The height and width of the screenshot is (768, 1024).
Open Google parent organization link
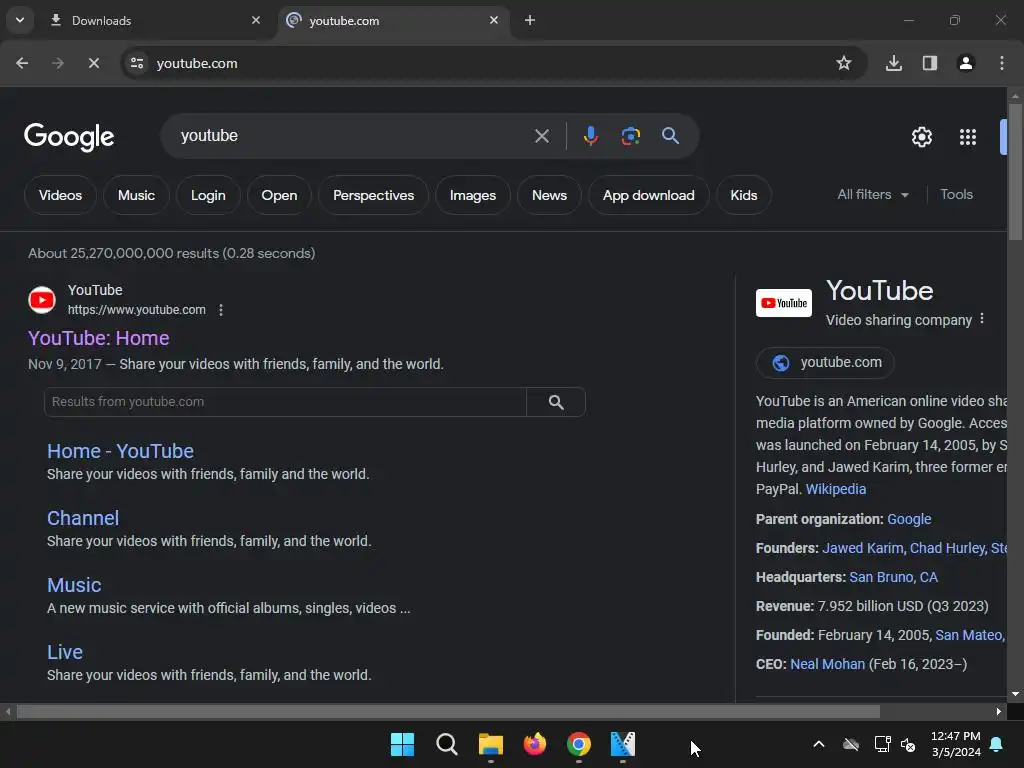909,519
